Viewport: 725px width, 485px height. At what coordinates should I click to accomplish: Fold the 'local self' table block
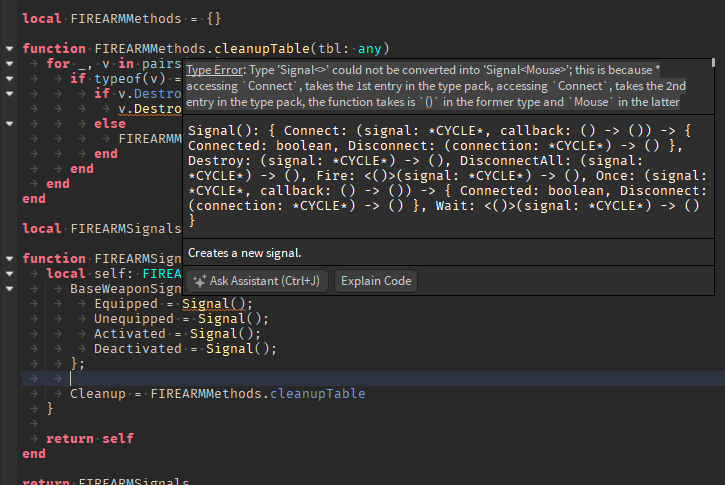9,274
